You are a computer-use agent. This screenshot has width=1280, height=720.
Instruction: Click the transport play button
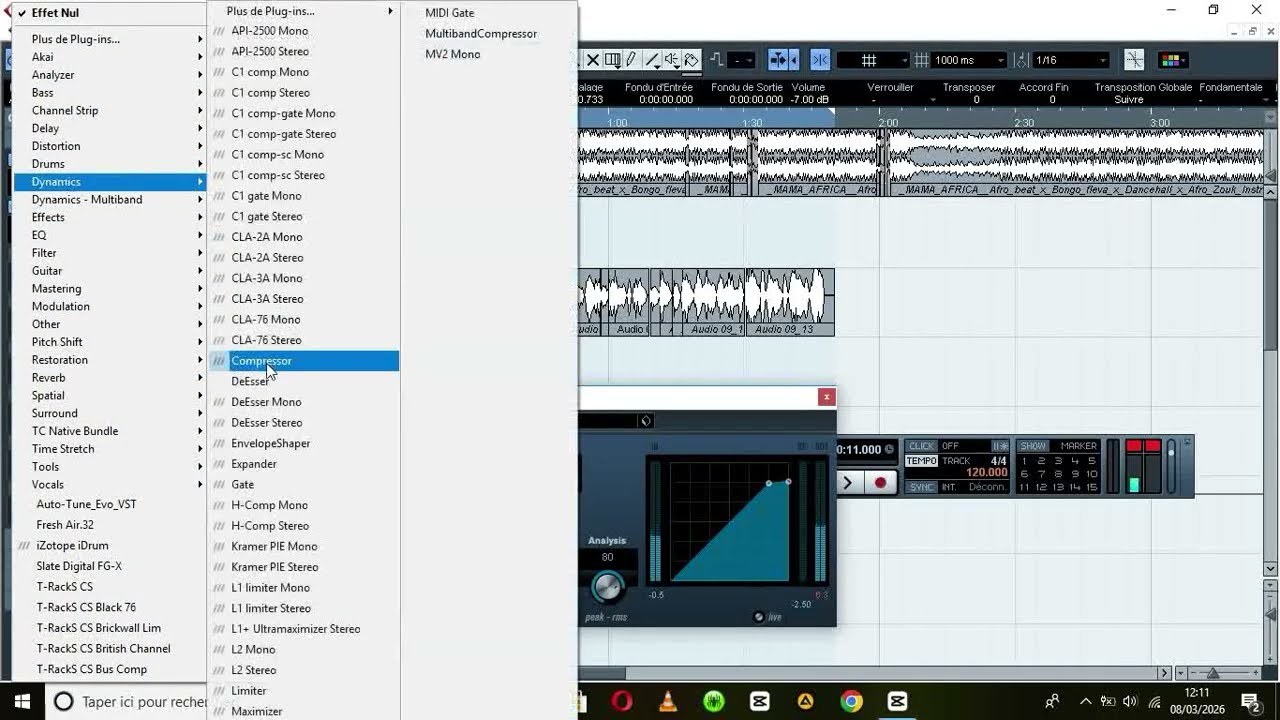(848, 483)
